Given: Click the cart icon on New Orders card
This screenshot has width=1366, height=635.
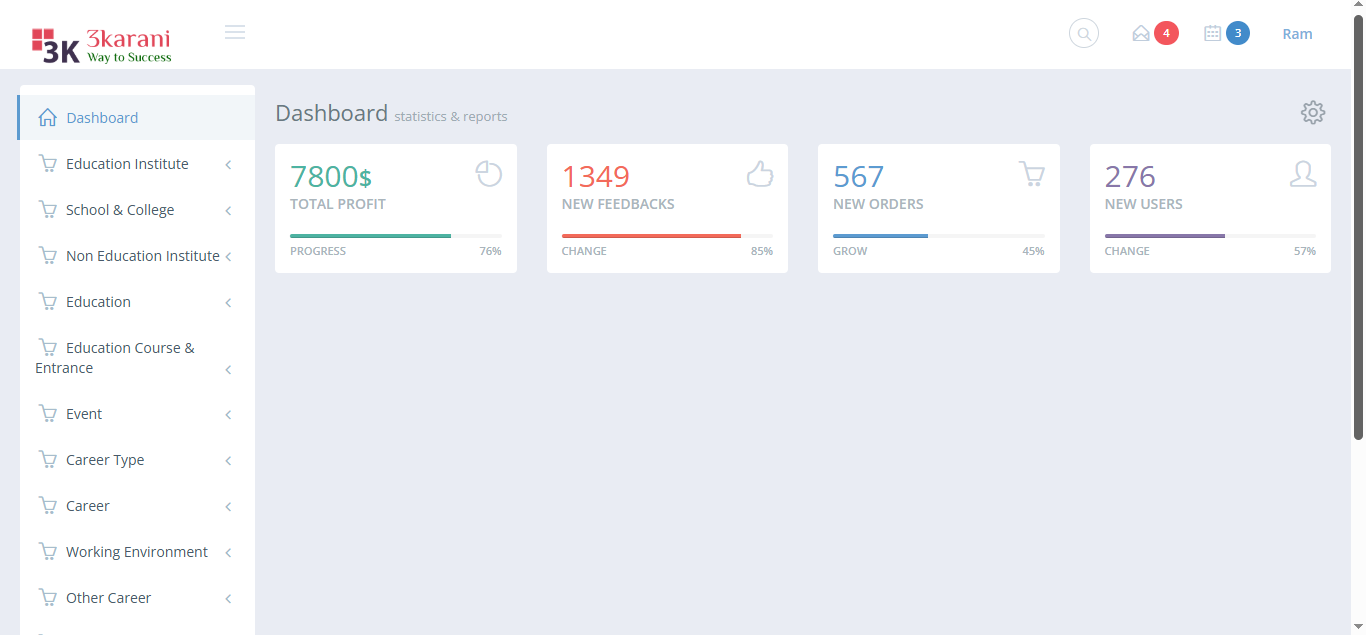Looking at the screenshot, I should (1031, 174).
